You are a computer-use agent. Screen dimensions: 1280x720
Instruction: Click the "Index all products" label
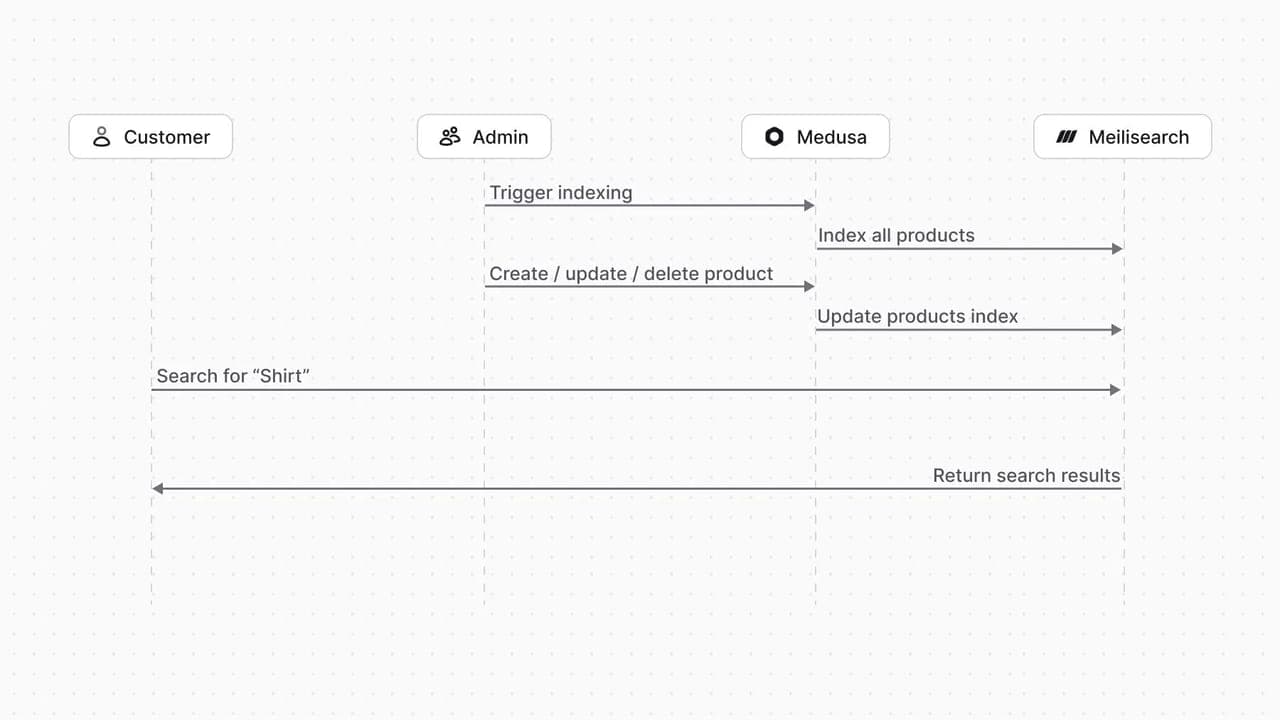coord(896,236)
